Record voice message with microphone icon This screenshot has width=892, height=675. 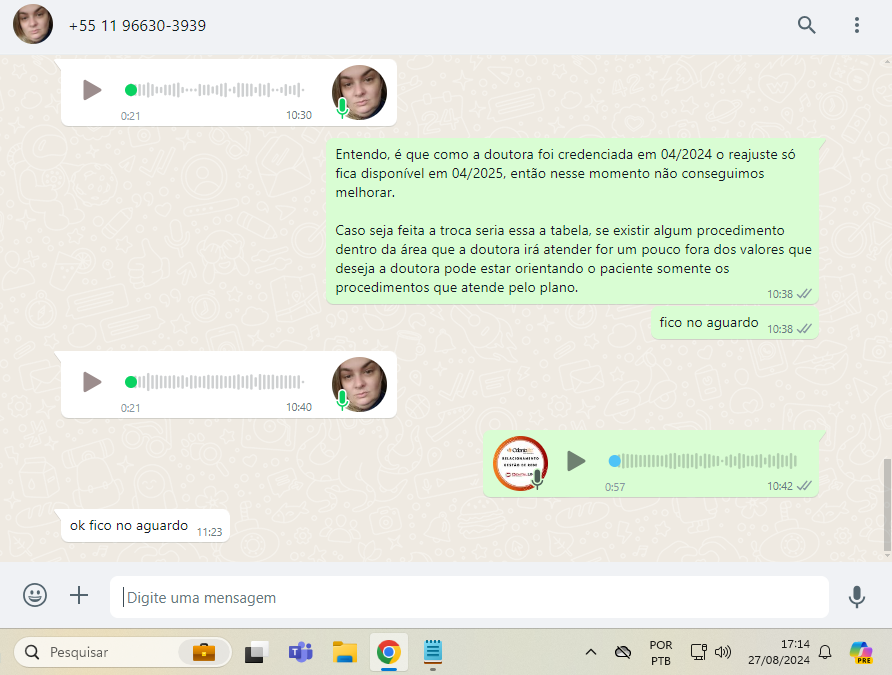[856, 597]
